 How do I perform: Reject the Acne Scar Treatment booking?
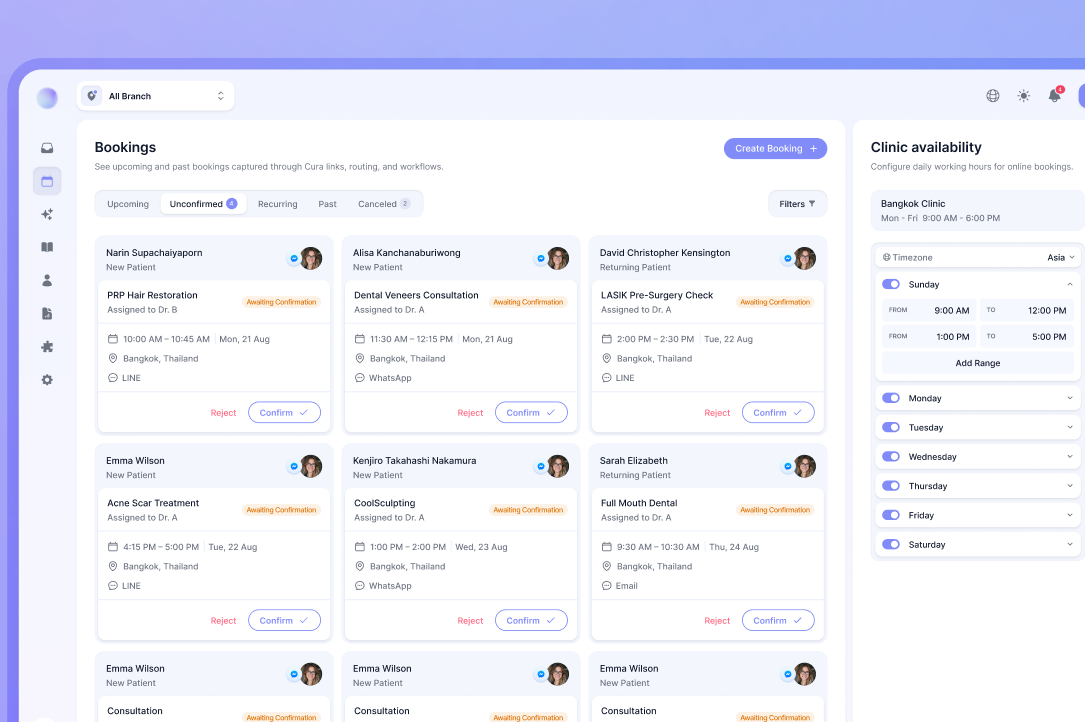[x=224, y=621]
